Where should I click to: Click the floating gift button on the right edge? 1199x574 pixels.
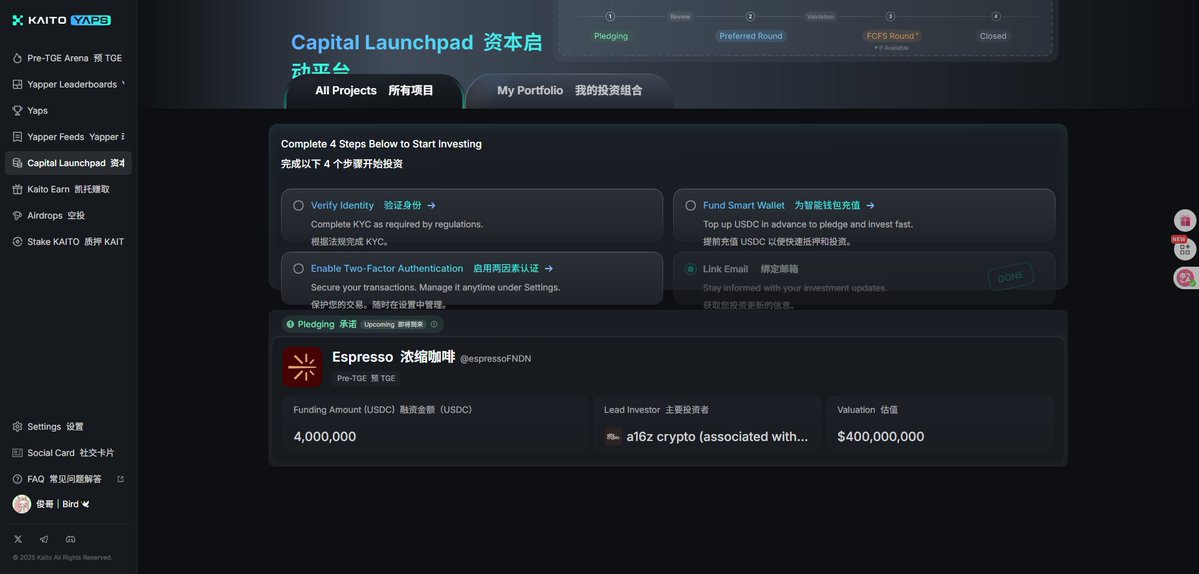1184,221
